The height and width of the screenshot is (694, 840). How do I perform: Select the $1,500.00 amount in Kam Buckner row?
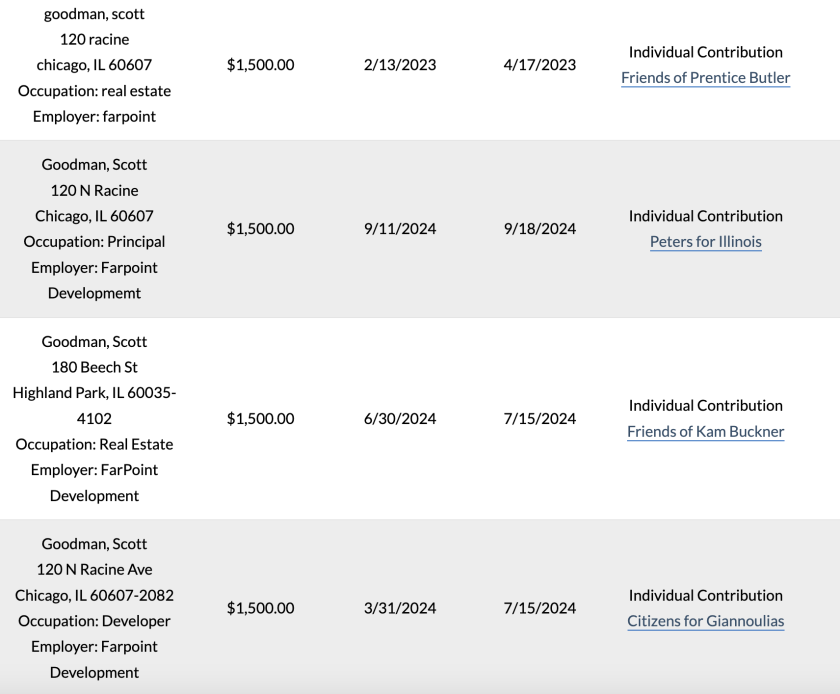[260, 419]
